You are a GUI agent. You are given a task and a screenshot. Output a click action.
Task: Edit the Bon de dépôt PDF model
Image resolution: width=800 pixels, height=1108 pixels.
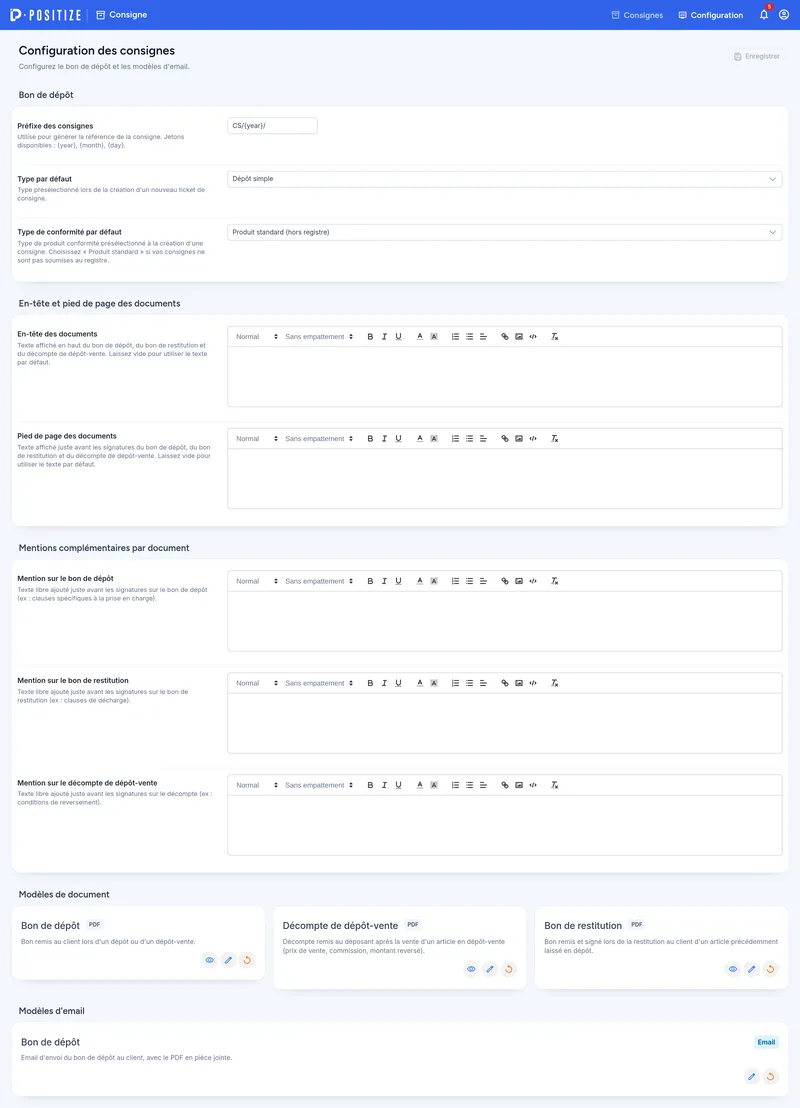[228, 960]
